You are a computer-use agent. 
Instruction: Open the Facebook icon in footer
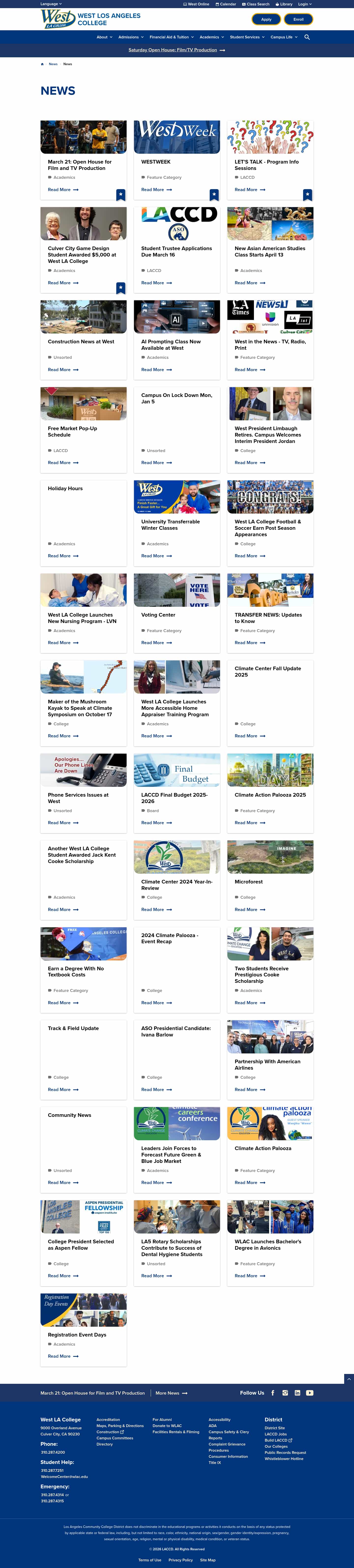click(x=272, y=1393)
